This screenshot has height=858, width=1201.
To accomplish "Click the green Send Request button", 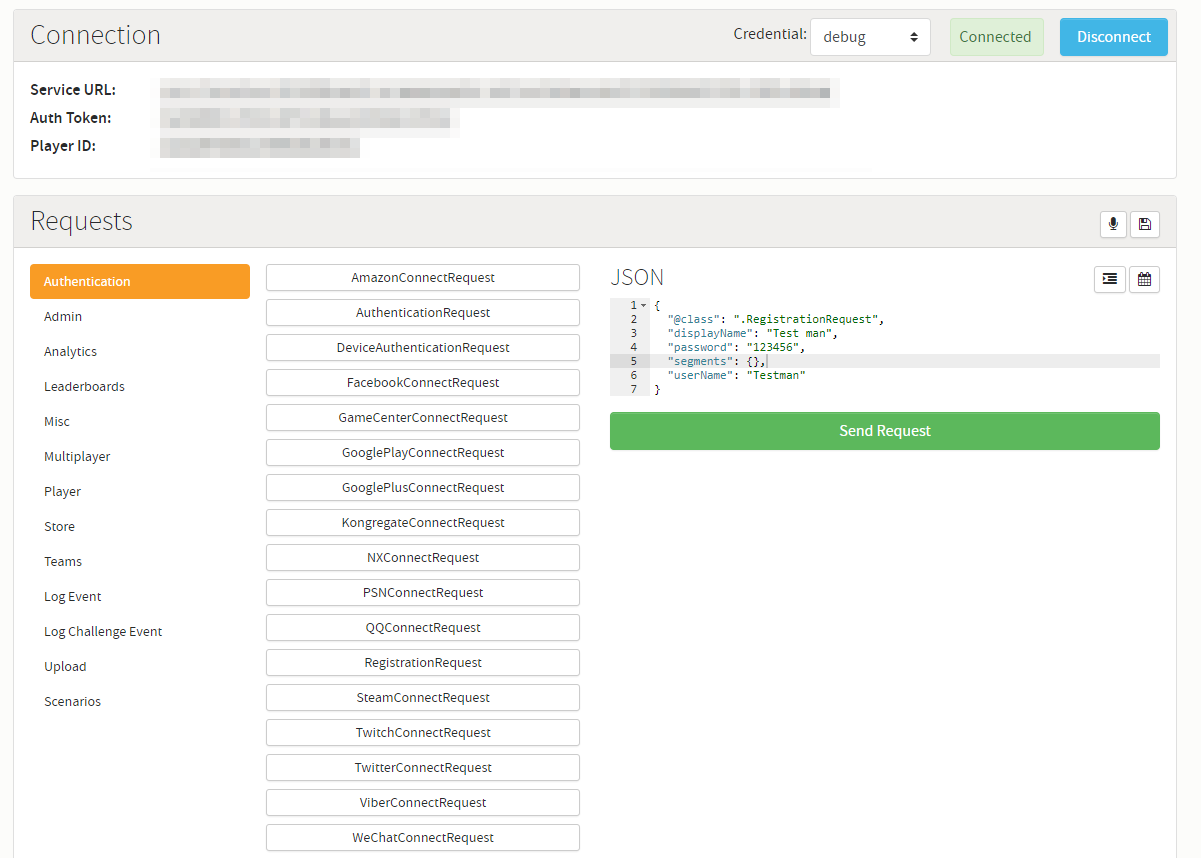I will pyautogui.click(x=884, y=431).
